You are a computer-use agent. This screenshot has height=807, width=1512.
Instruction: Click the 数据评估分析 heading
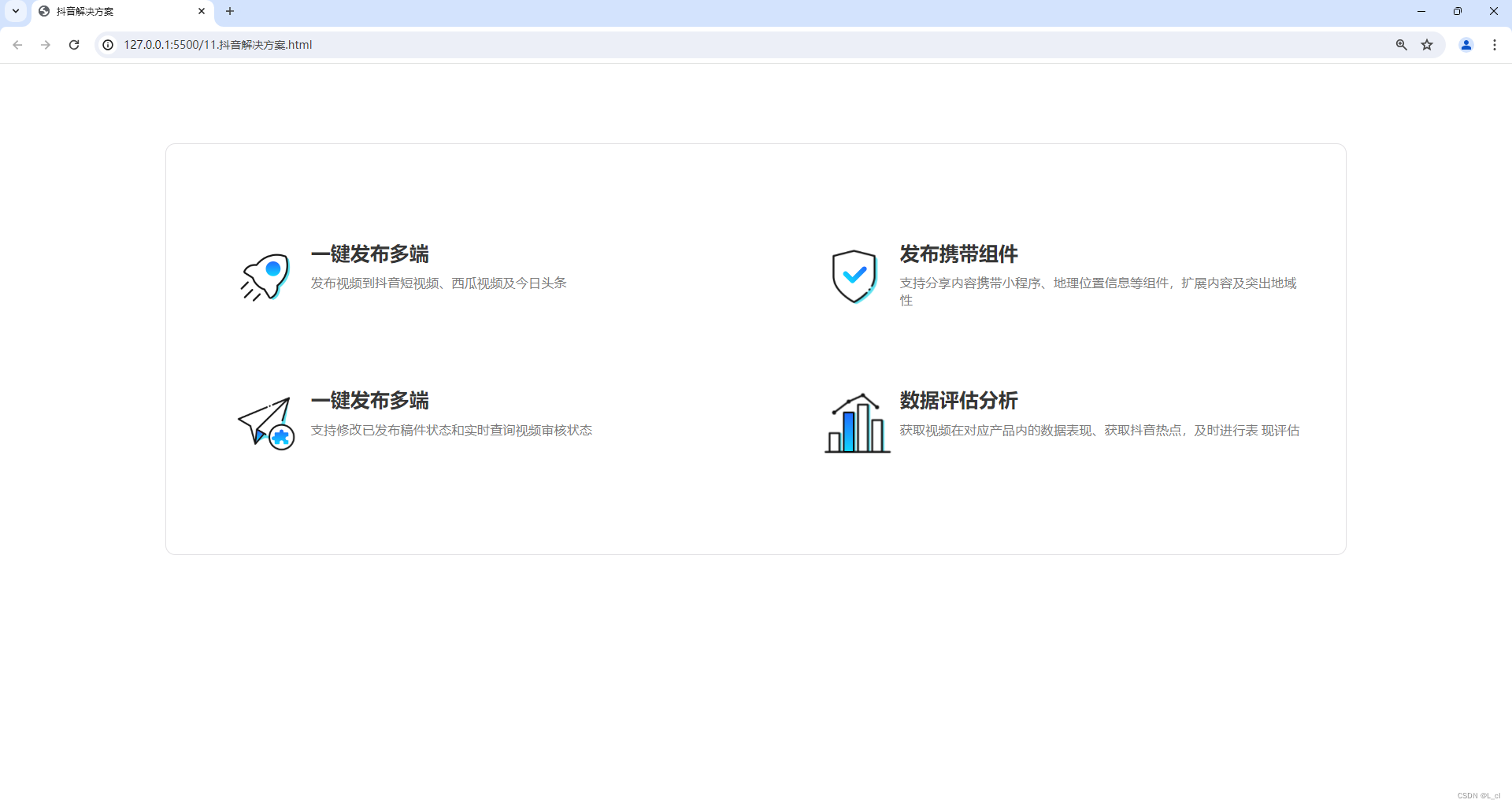pos(959,401)
